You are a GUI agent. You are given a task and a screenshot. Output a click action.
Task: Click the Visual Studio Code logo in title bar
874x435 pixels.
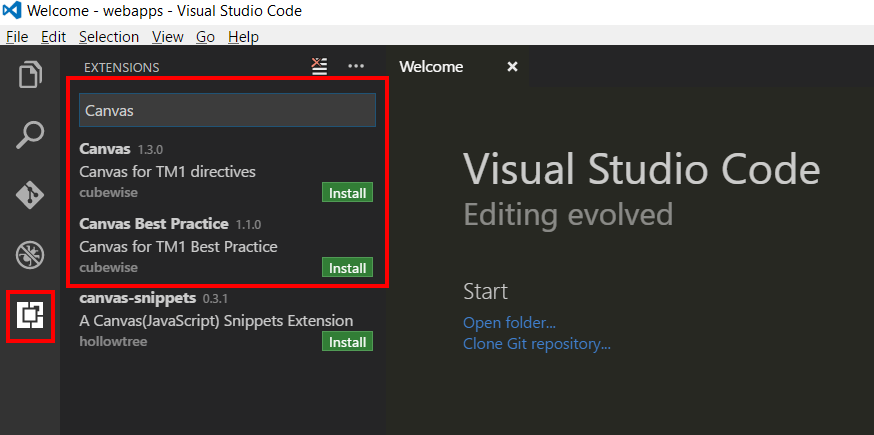coord(13,11)
